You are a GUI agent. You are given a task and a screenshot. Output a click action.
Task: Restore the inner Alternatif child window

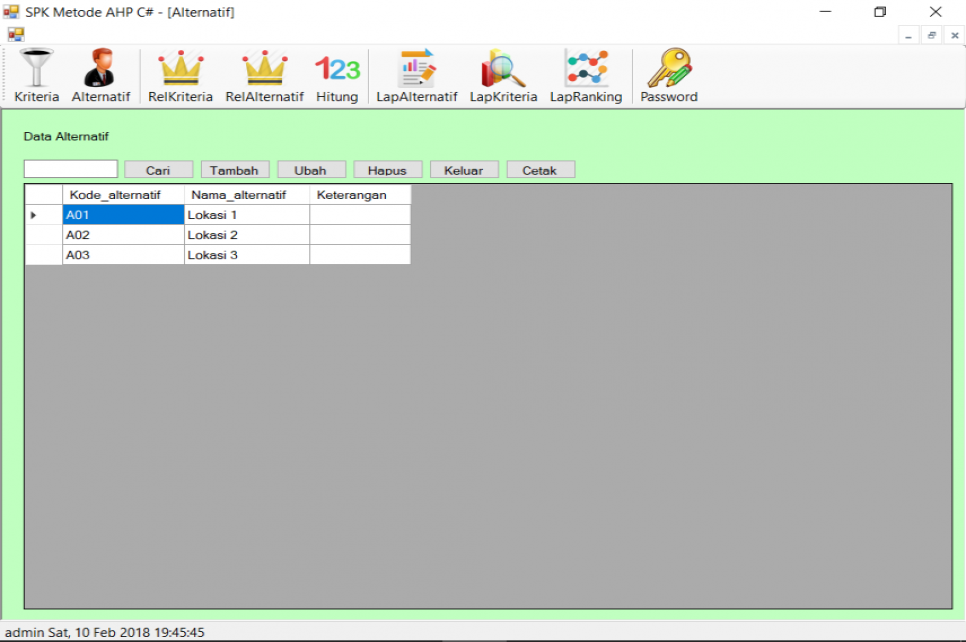(932, 36)
